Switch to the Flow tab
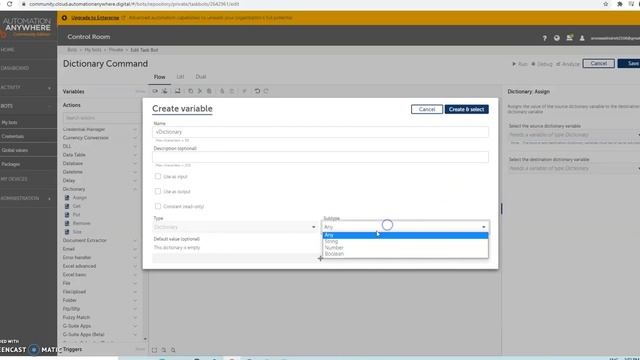The width and height of the screenshot is (640, 360). click(x=159, y=77)
